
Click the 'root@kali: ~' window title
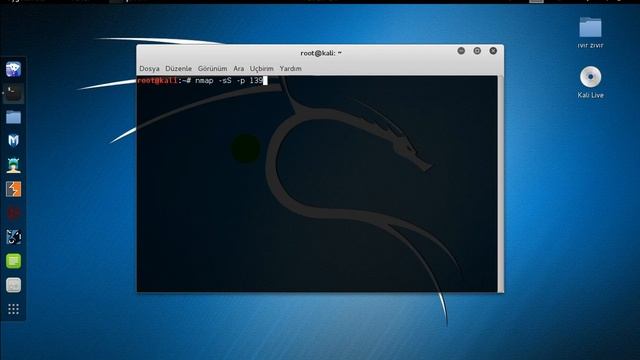[x=321, y=53]
